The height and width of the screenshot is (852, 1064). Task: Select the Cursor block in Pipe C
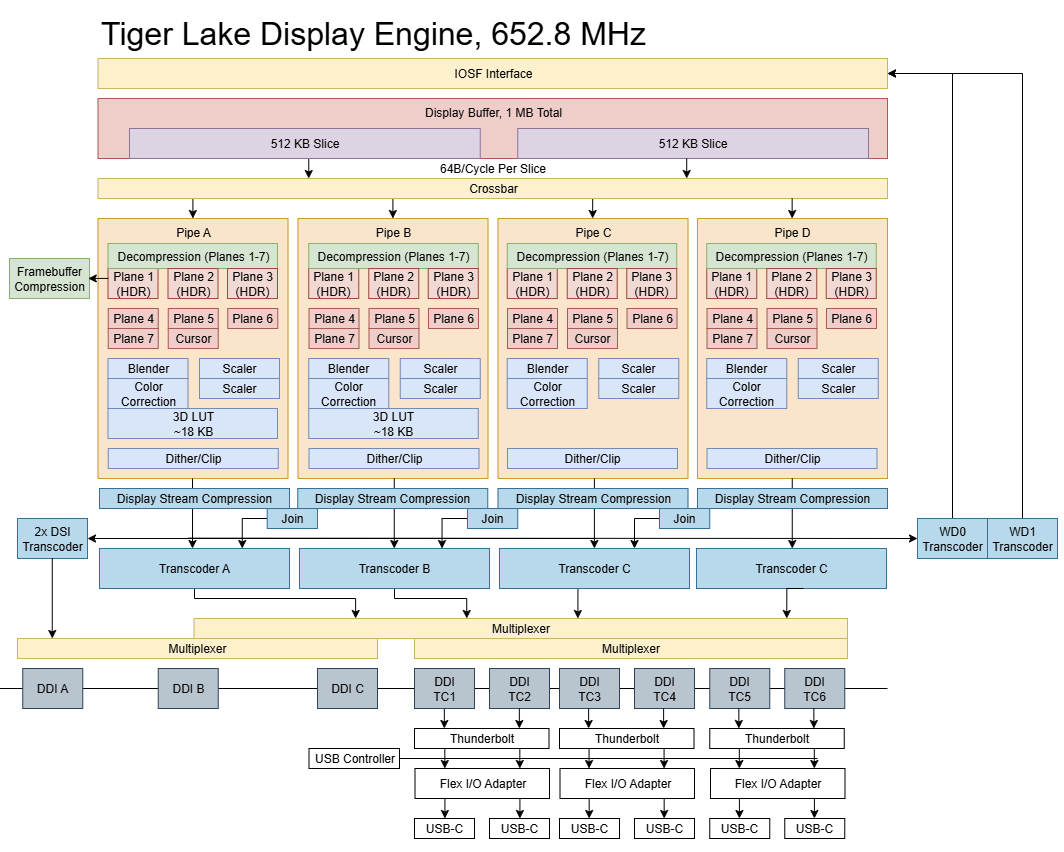pos(592,338)
